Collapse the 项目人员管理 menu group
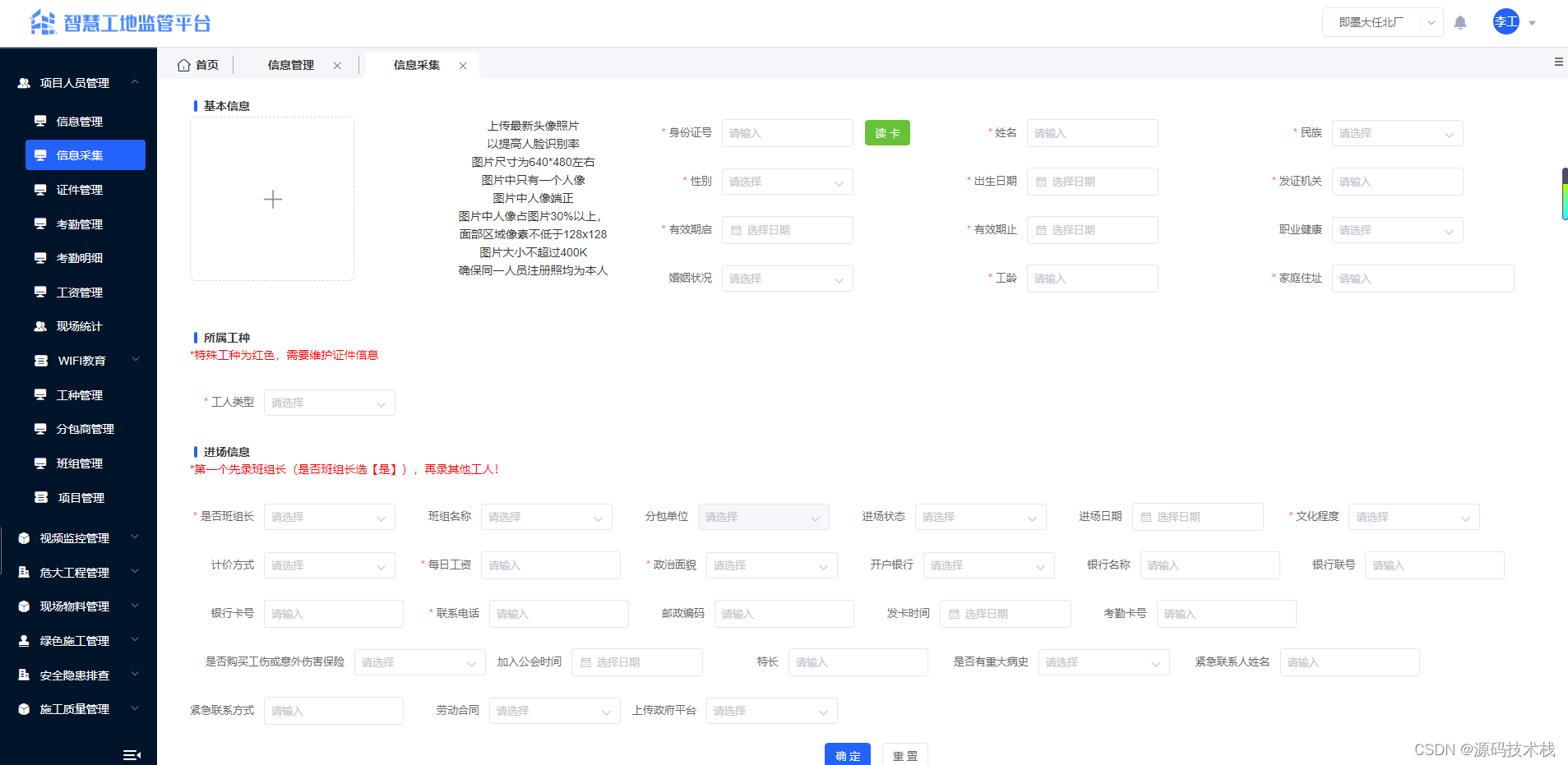 (78, 83)
